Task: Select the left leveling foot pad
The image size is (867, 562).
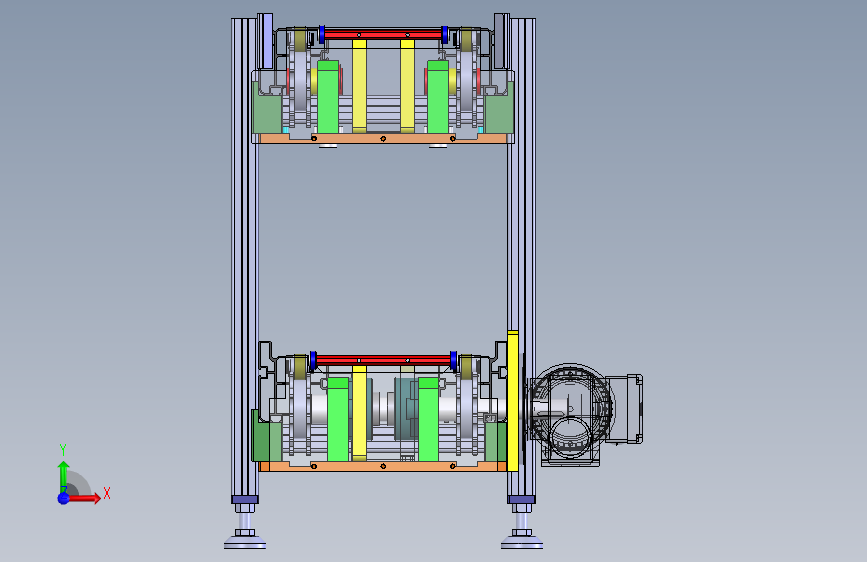Action: 245,542
